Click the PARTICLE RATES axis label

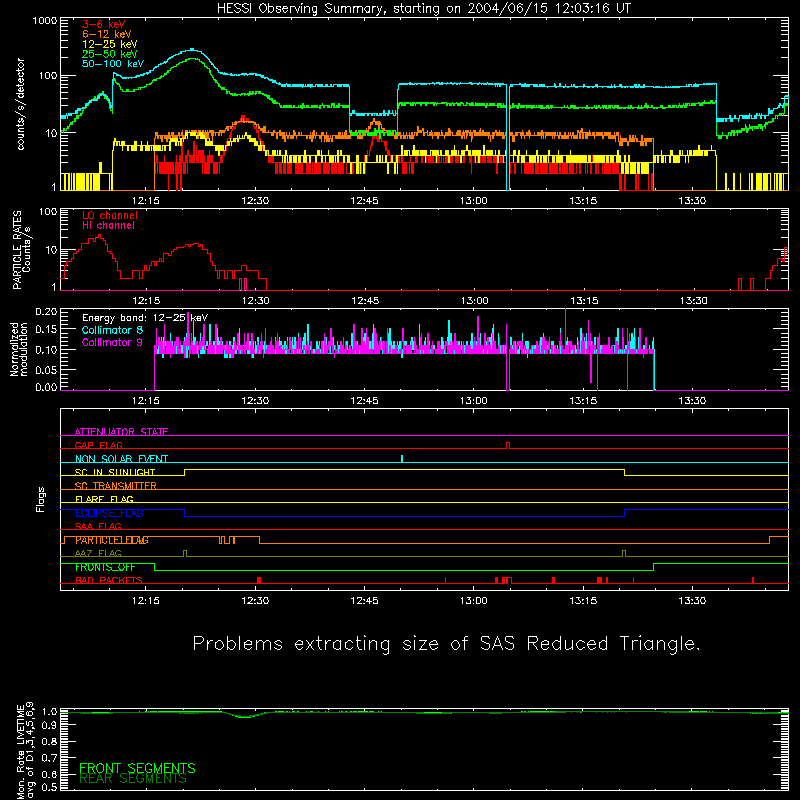tap(21, 250)
